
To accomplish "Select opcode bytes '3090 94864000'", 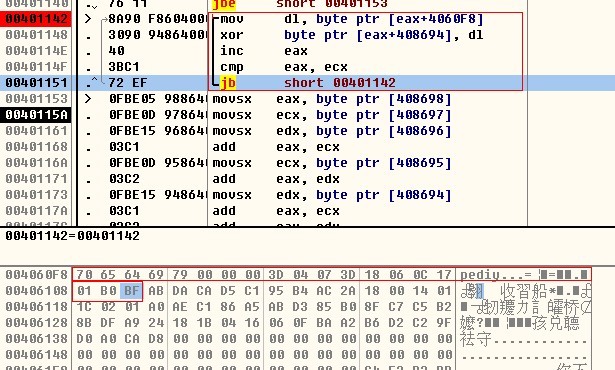I will 158,35.
